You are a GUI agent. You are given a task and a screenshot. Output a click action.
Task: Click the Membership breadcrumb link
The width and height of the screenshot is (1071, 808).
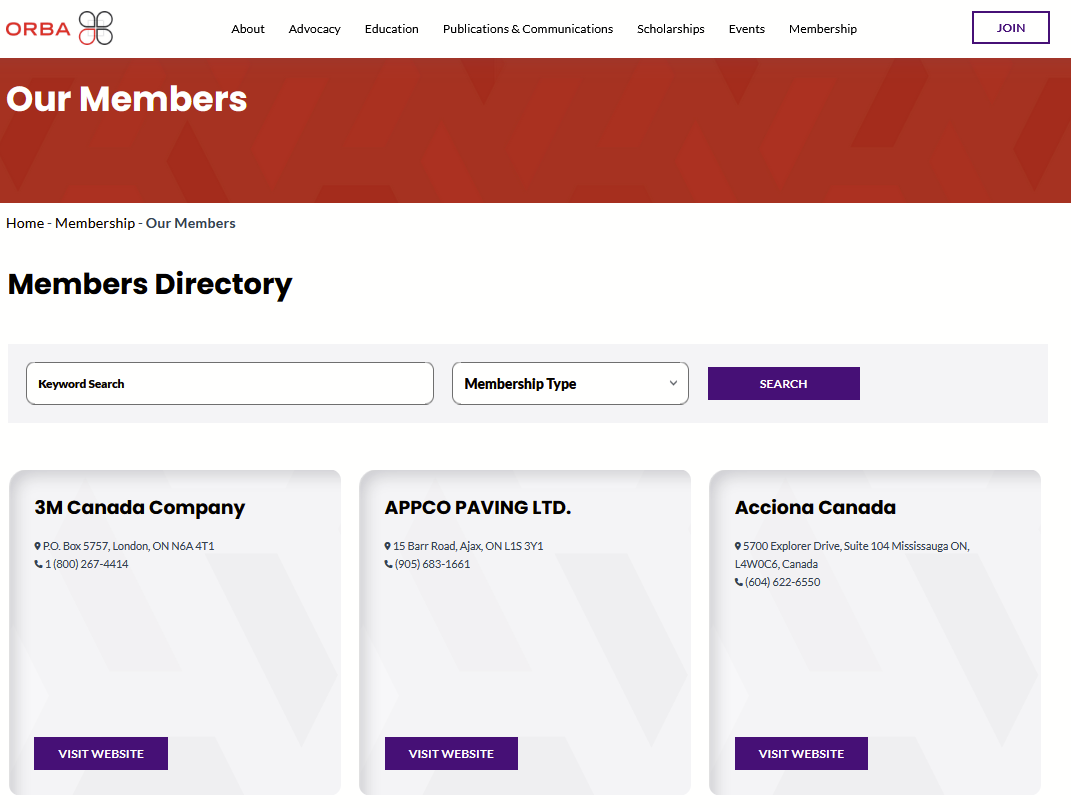point(95,223)
